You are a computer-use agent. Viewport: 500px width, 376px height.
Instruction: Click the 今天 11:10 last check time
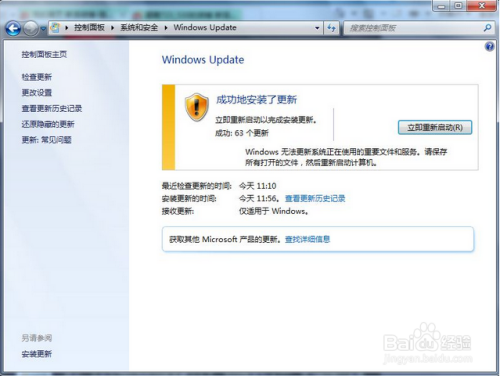coord(258,186)
